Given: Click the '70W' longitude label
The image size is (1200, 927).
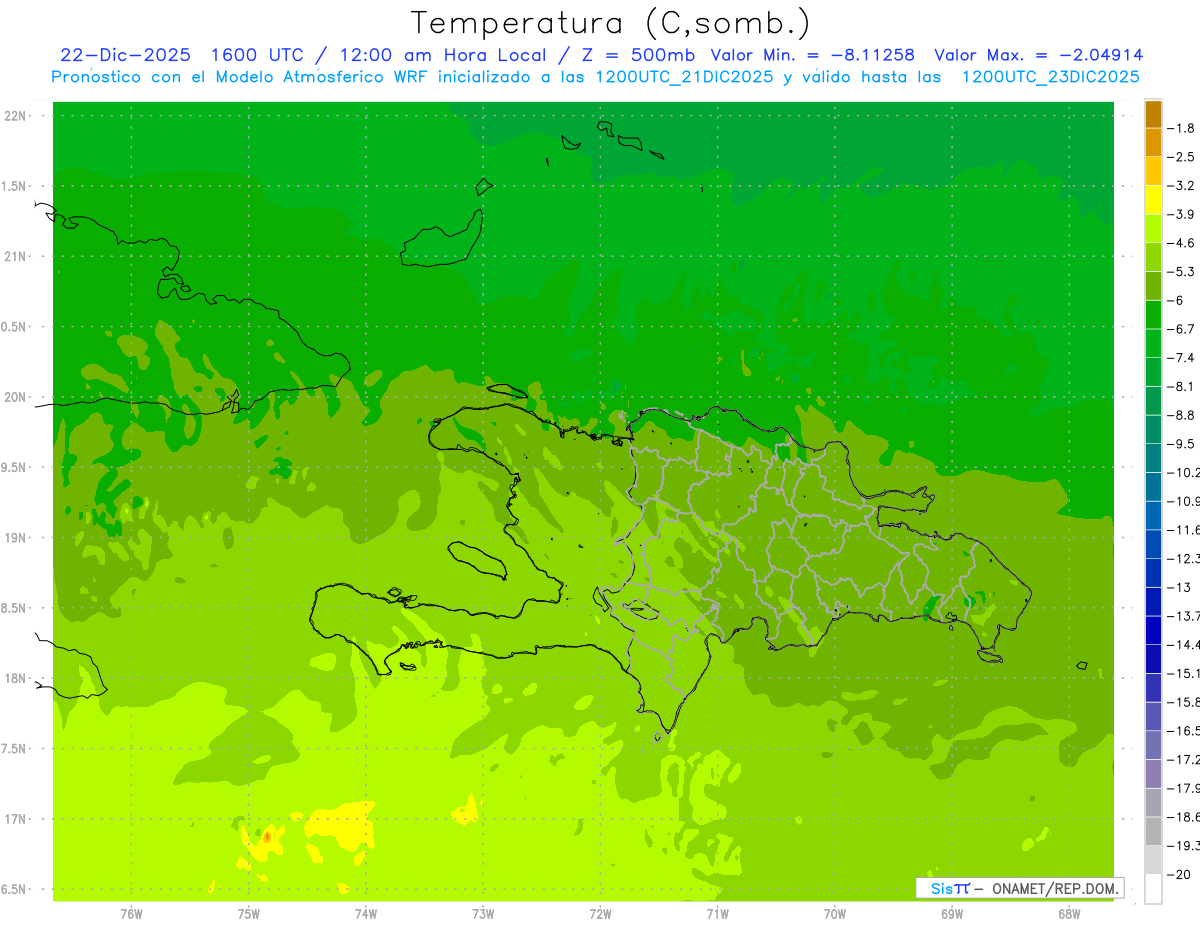Looking at the screenshot, I should point(835,914).
